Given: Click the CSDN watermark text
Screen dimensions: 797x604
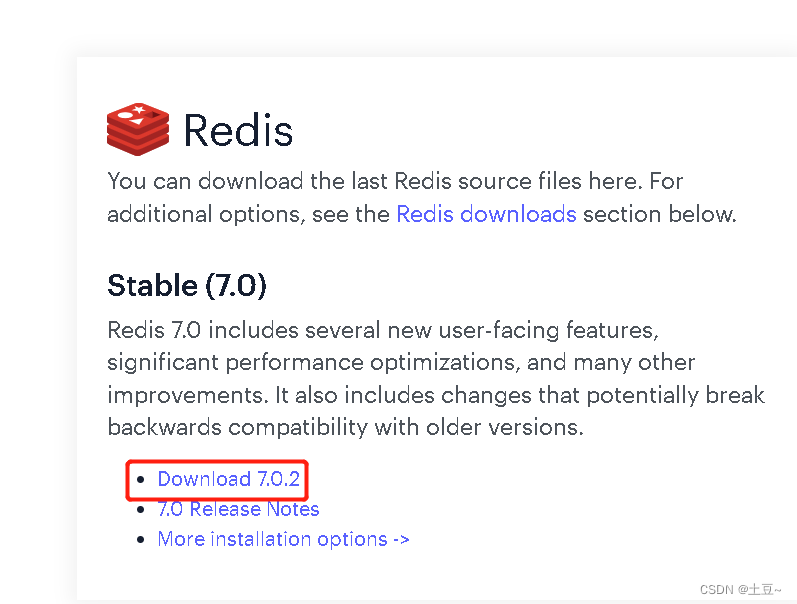Looking at the screenshot, I should 740,589.
